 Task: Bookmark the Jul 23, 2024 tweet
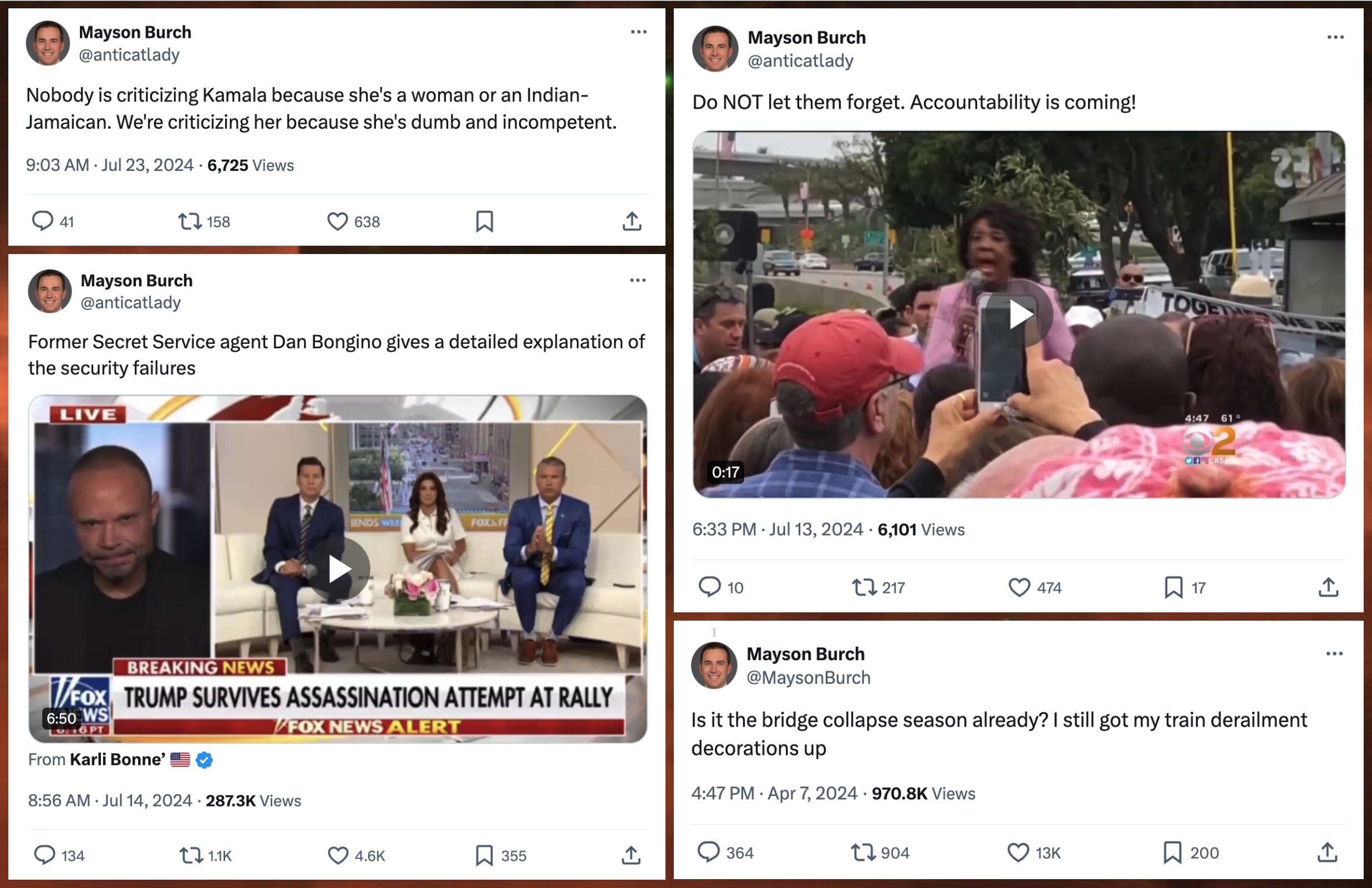pos(484,221)
